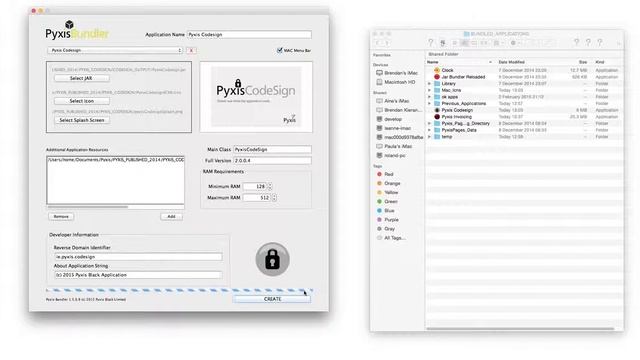The width and height of the screenshot is (640, 360).
Task: Expand Previous_Applications folder disclosure triangle
Action: tap(429, 104)
